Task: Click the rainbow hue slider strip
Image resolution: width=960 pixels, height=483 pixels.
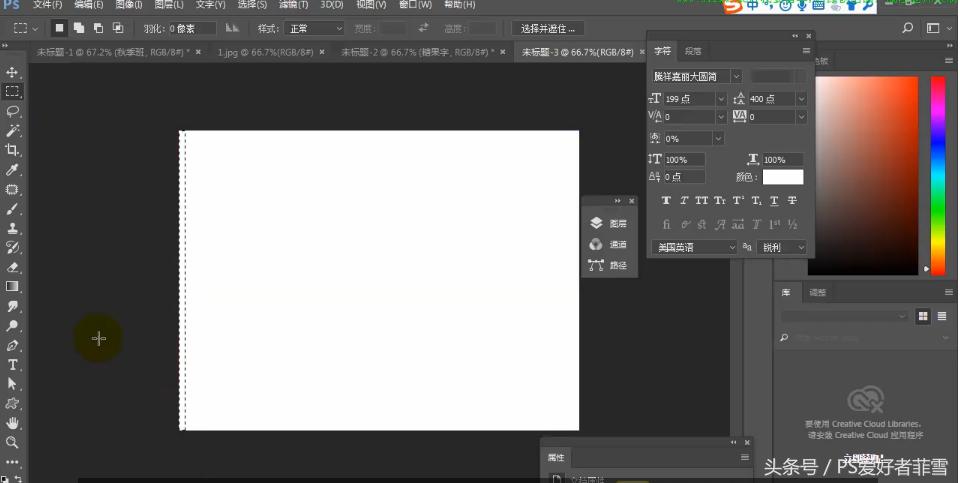Action: [938, 174]
